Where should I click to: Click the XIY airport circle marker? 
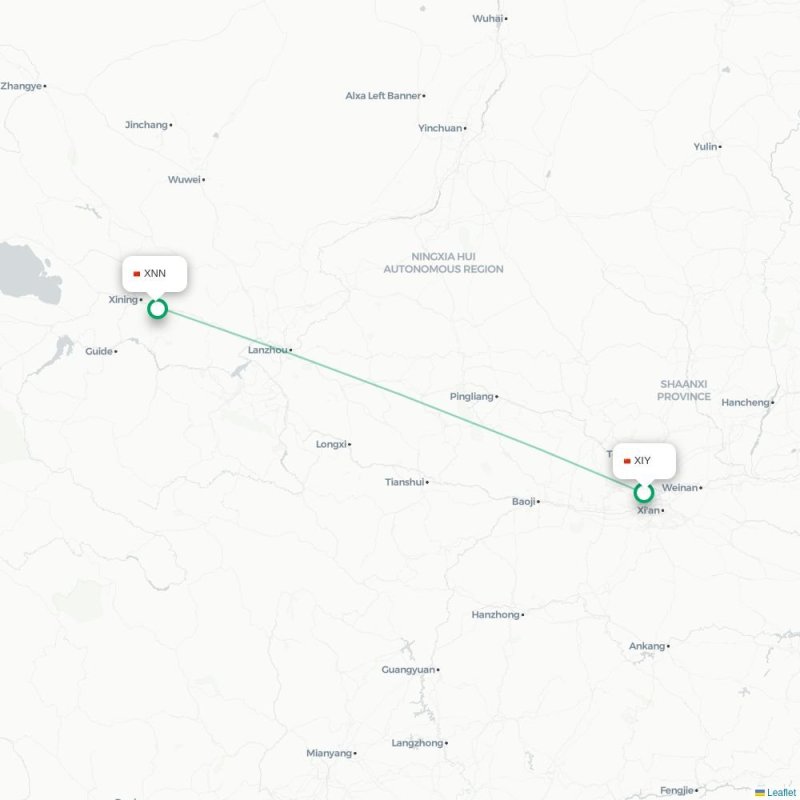(644, 493)
